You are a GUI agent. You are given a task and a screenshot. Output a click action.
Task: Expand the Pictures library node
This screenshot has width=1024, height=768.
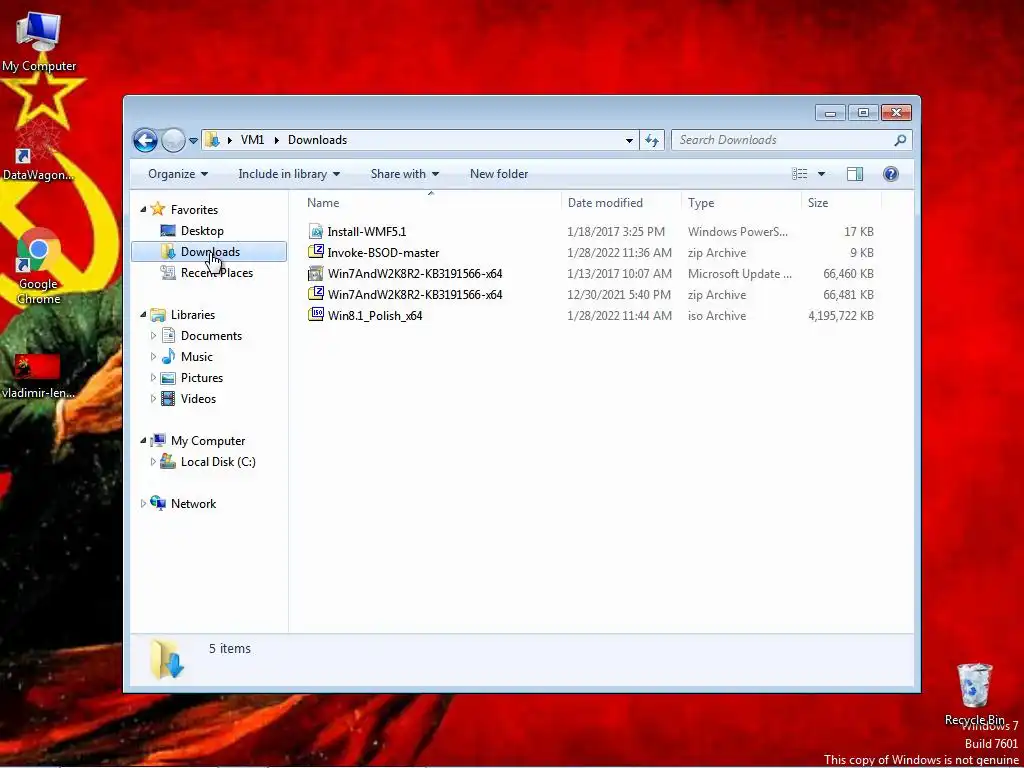tap(153, 377)
